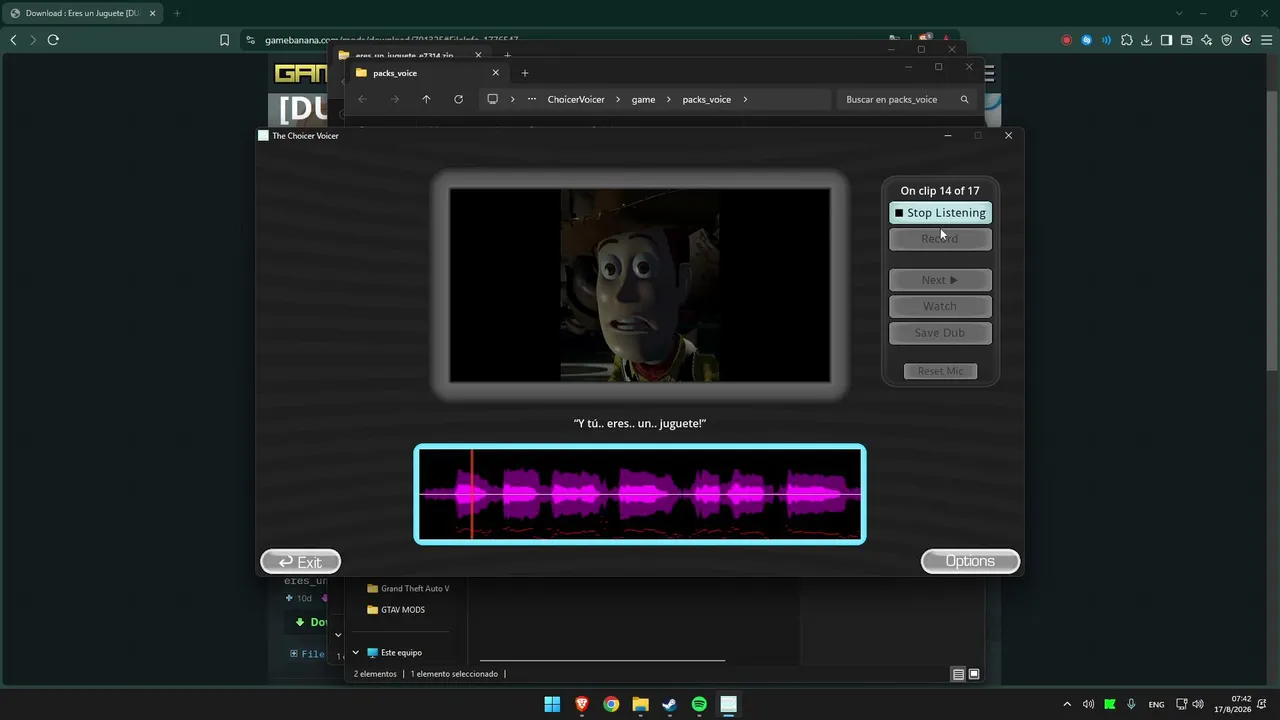This screenshot has height=720, width=1280.
Task: Open Google Chrome from the taskbar
Action: 611,704
